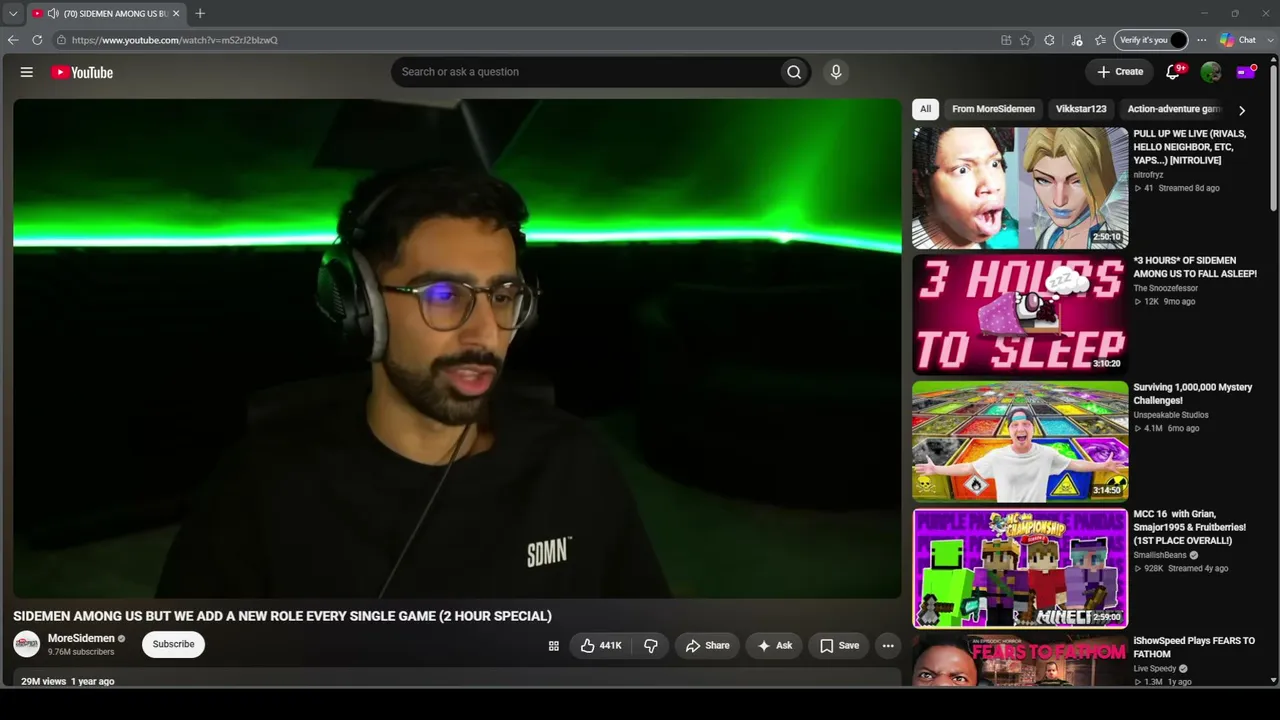Screen dimensions: 1280x720
Task: Open the MoreSidemen channel name link
Action: (x=81, y=638)
